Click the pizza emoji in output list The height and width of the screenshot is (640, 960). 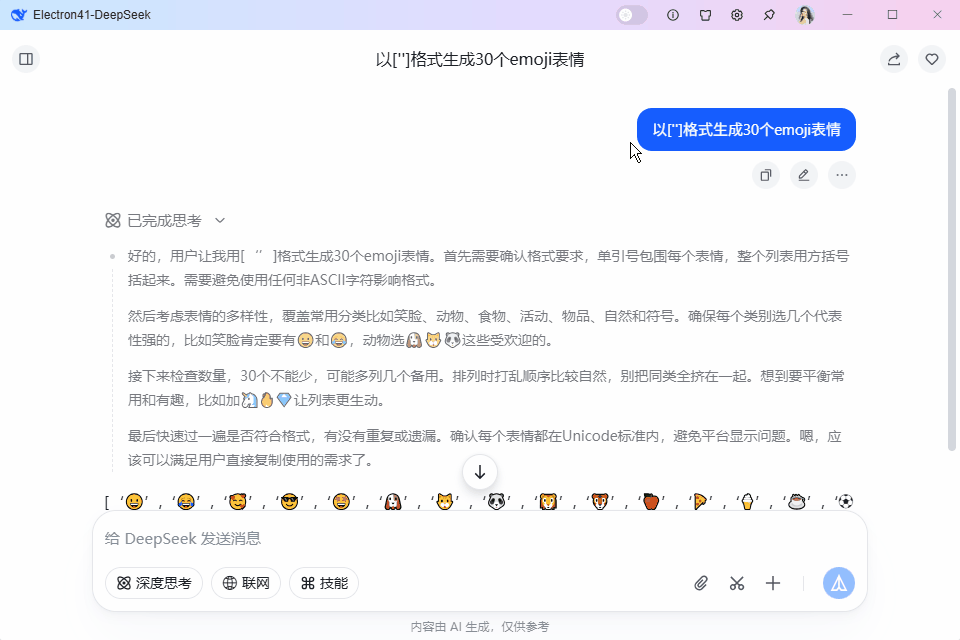click(700, 502)
